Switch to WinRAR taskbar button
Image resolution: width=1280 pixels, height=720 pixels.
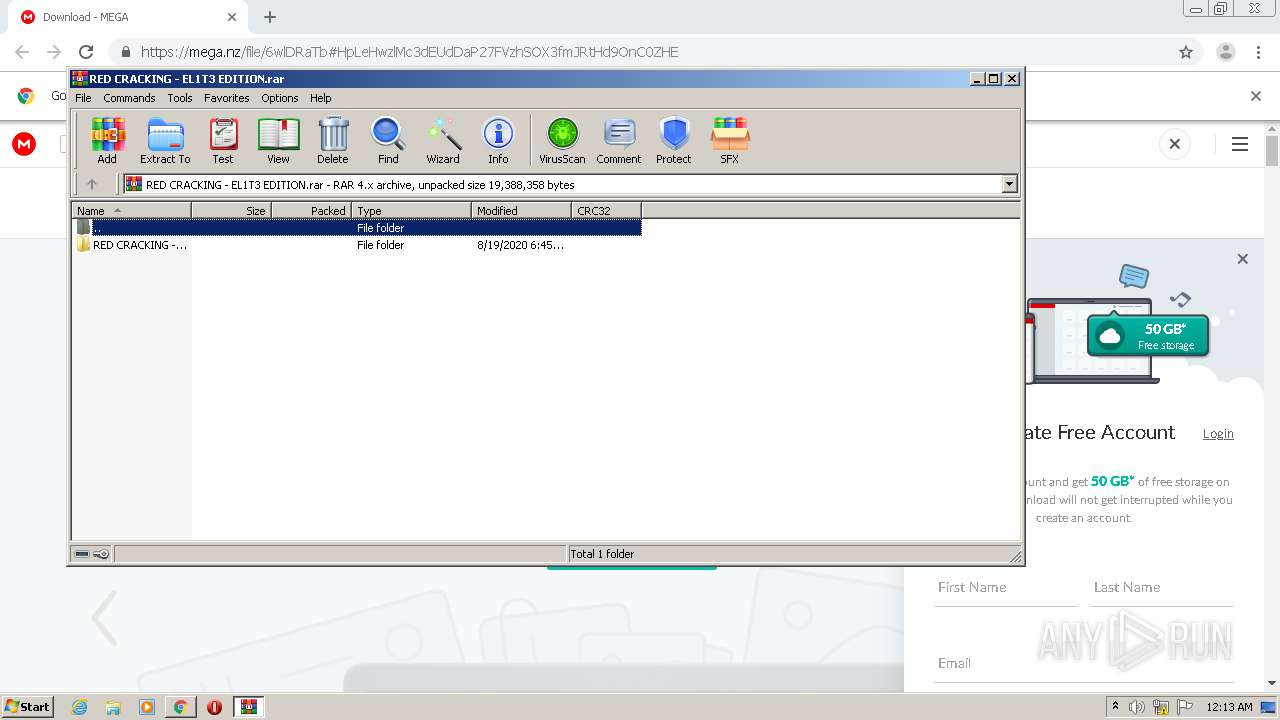248,707
